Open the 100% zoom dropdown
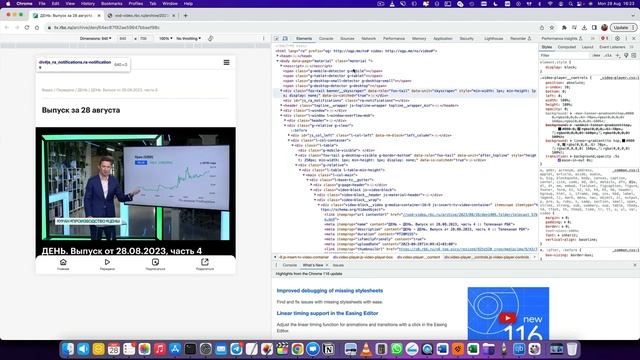 [165, 38]
